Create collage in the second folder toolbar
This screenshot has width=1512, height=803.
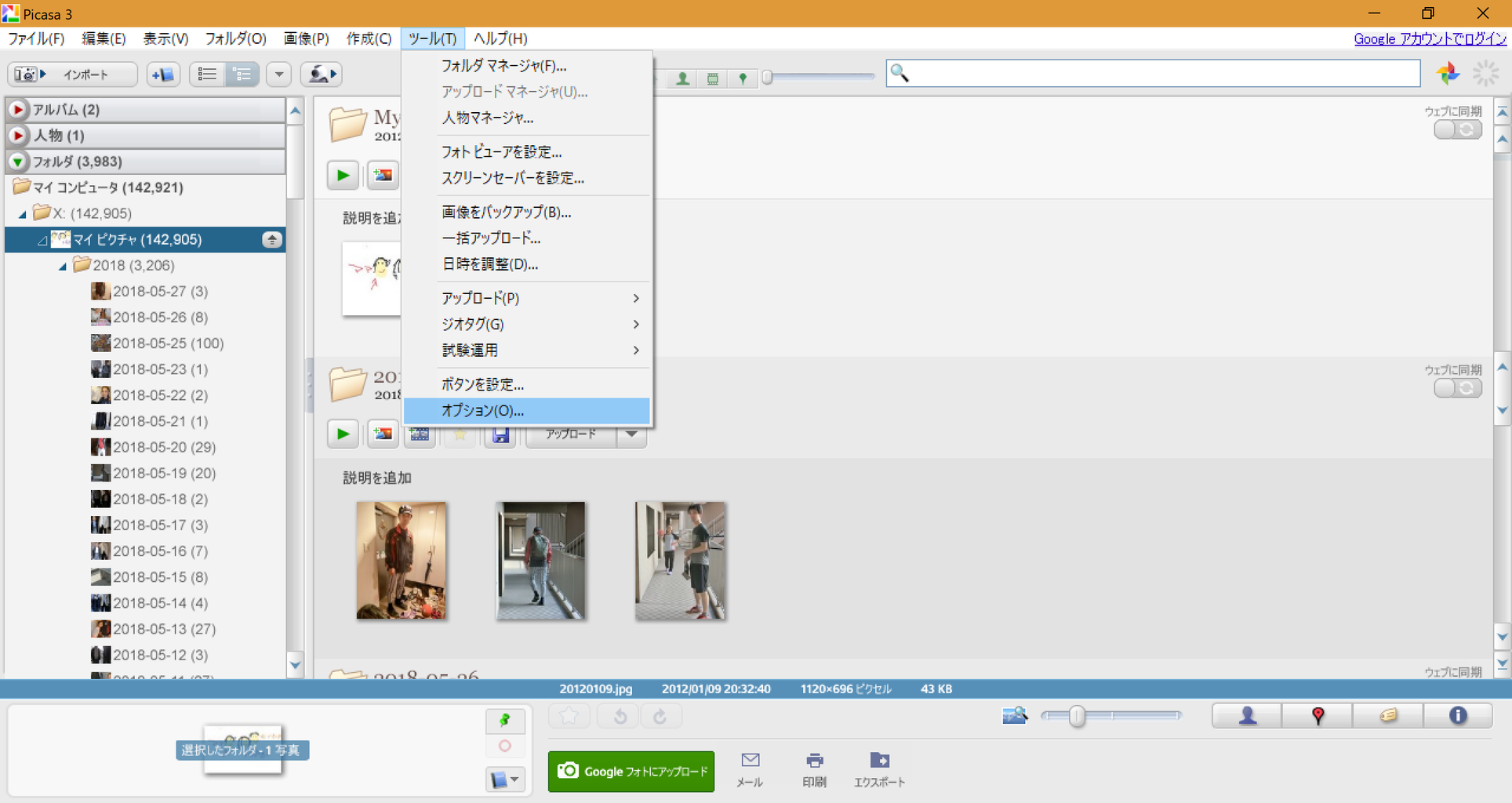coord(383,434)
